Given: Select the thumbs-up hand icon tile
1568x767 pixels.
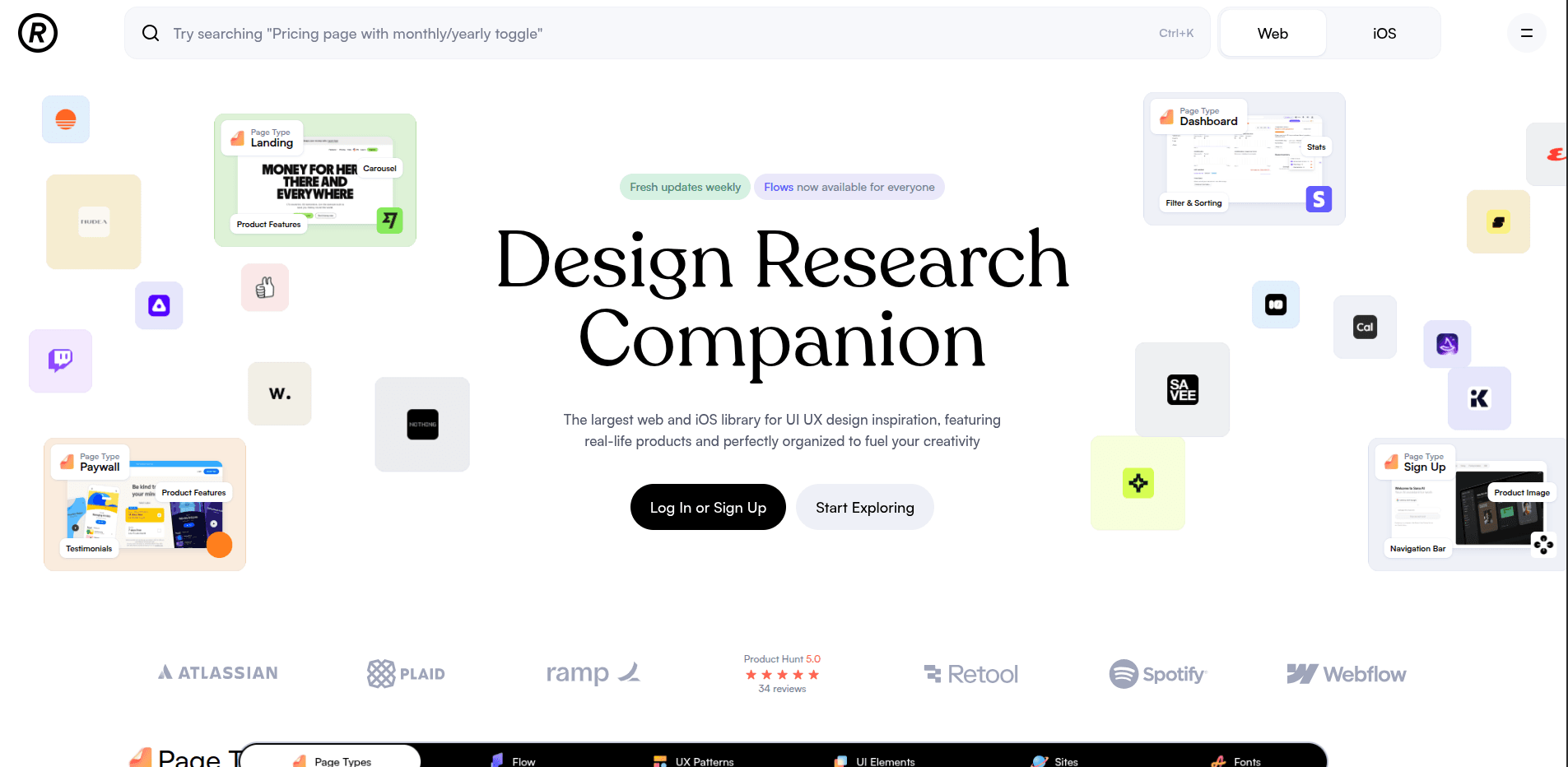Looking at the screenshot, I should click(265, 287).
